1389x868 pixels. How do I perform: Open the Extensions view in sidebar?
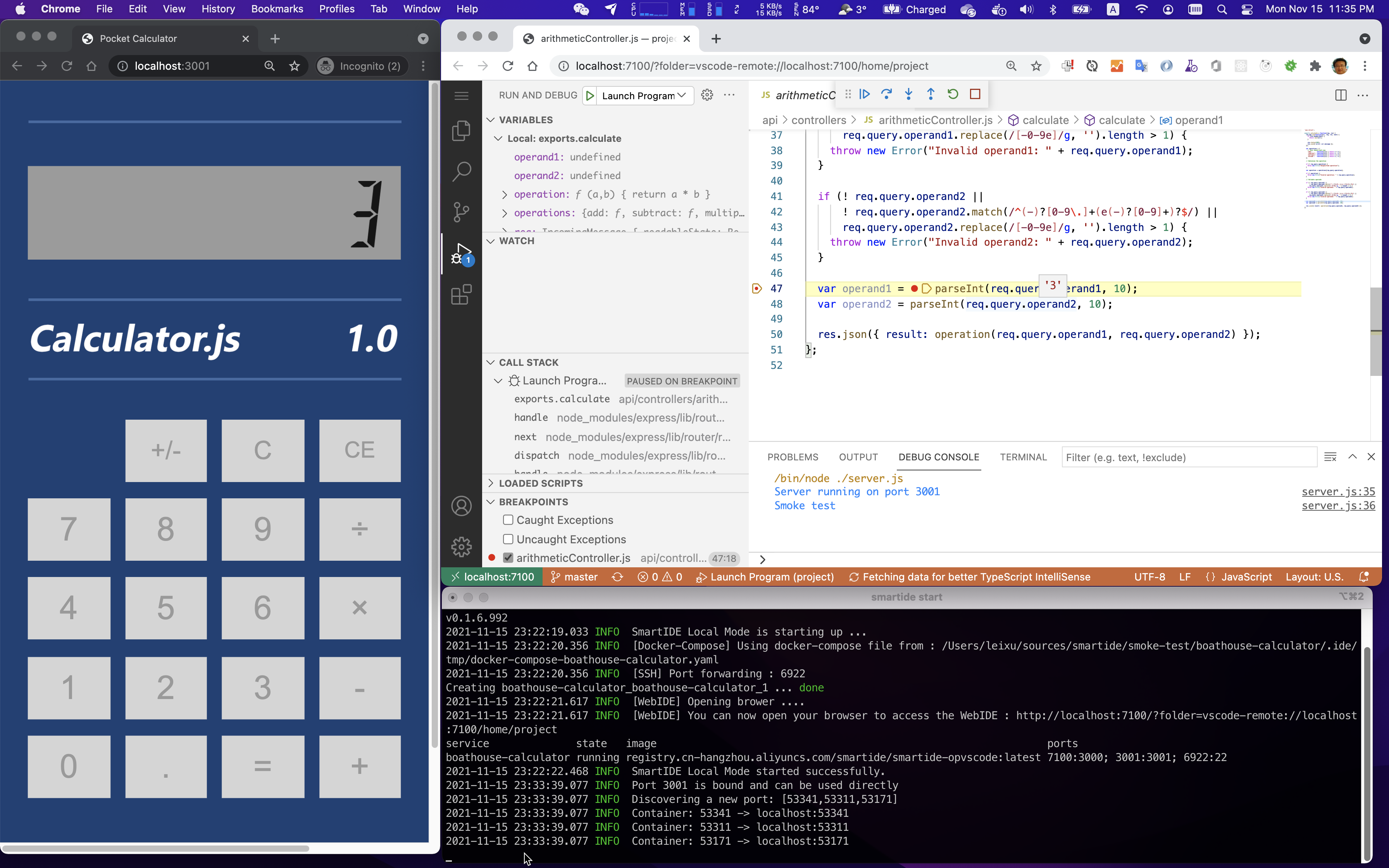point(462,295)
